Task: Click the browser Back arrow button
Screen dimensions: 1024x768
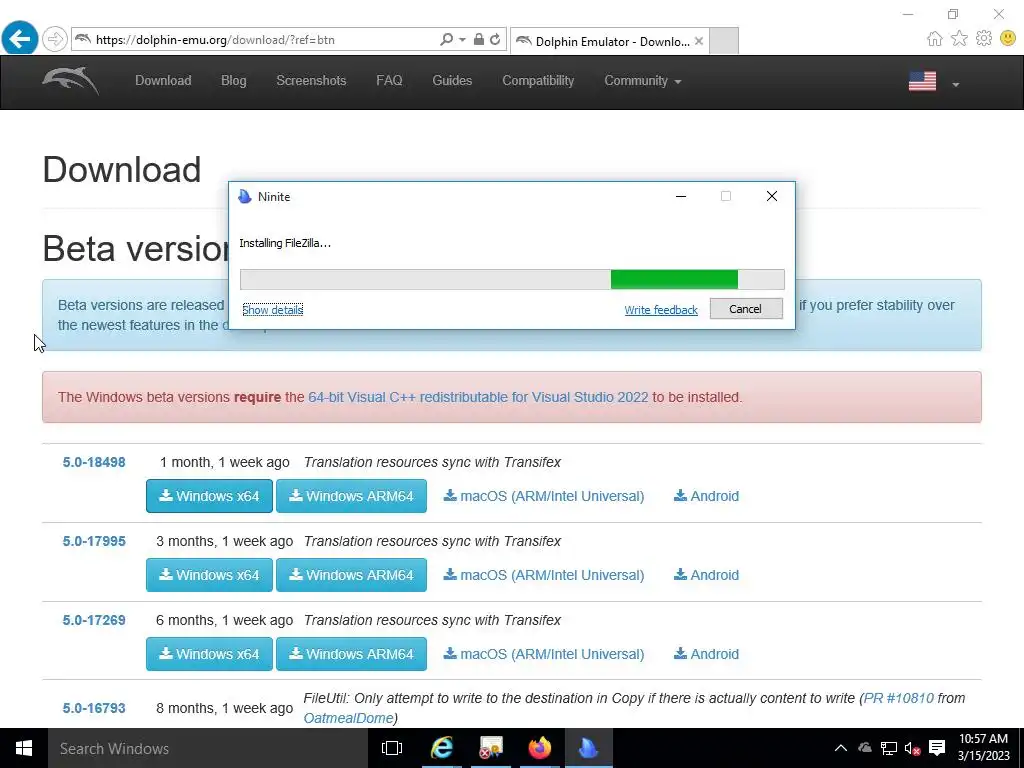Action: (20, 39)
